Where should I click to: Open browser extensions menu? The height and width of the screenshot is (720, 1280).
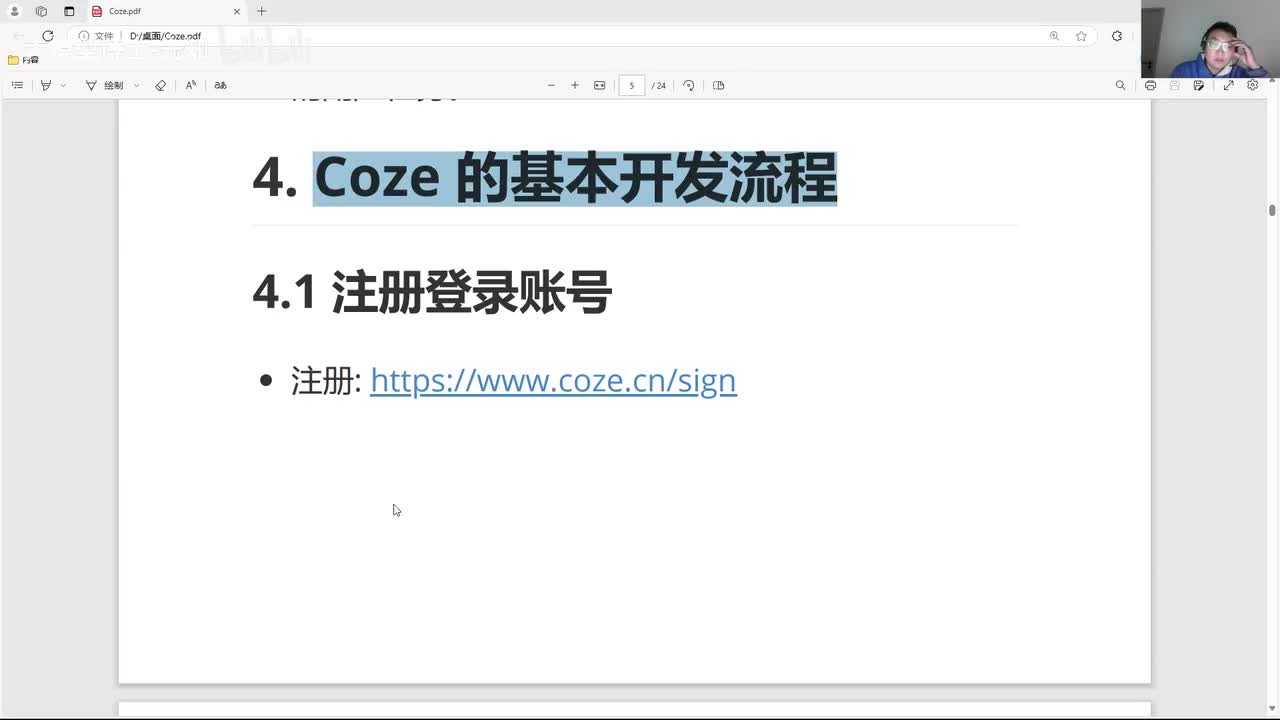point(1117,36)
